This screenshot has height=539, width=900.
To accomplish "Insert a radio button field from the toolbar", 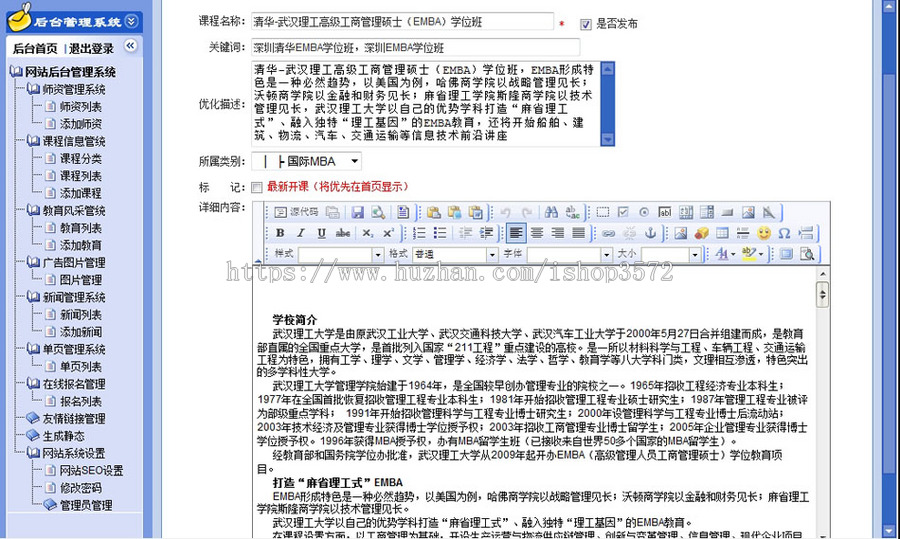I will (x=644, y=212).
